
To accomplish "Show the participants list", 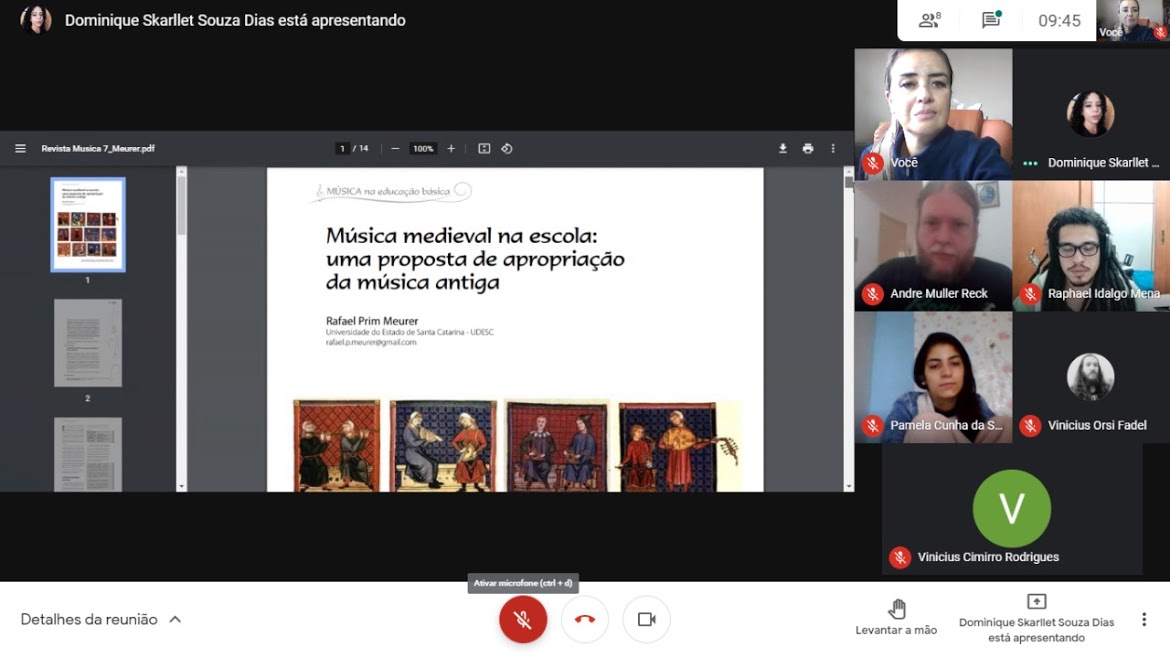I will (x=930, y=20).
